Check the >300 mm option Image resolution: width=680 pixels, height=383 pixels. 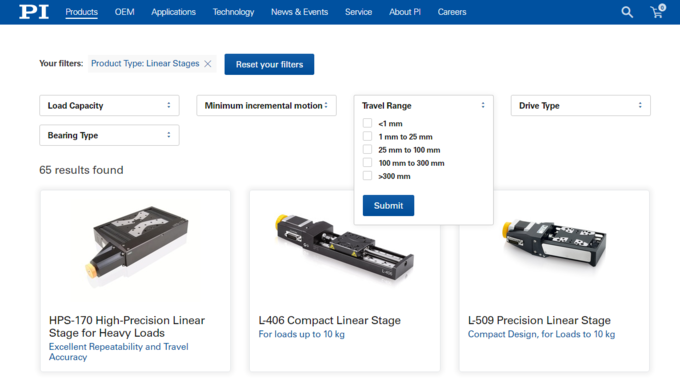coord(367,176)
